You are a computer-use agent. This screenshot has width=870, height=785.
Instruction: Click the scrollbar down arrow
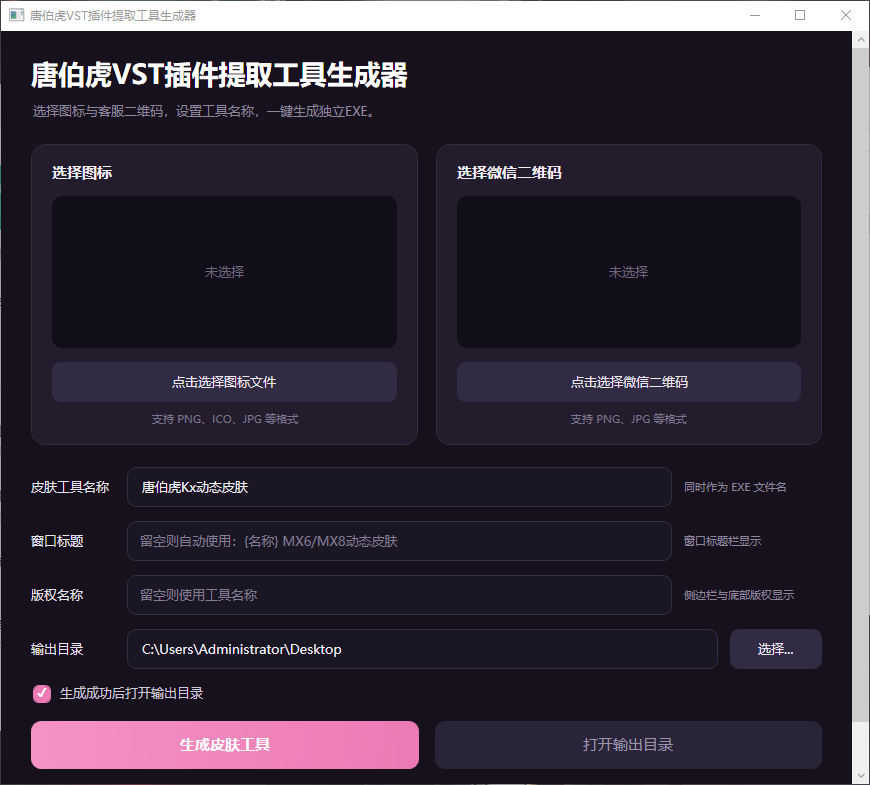click(x=861, y=776)
